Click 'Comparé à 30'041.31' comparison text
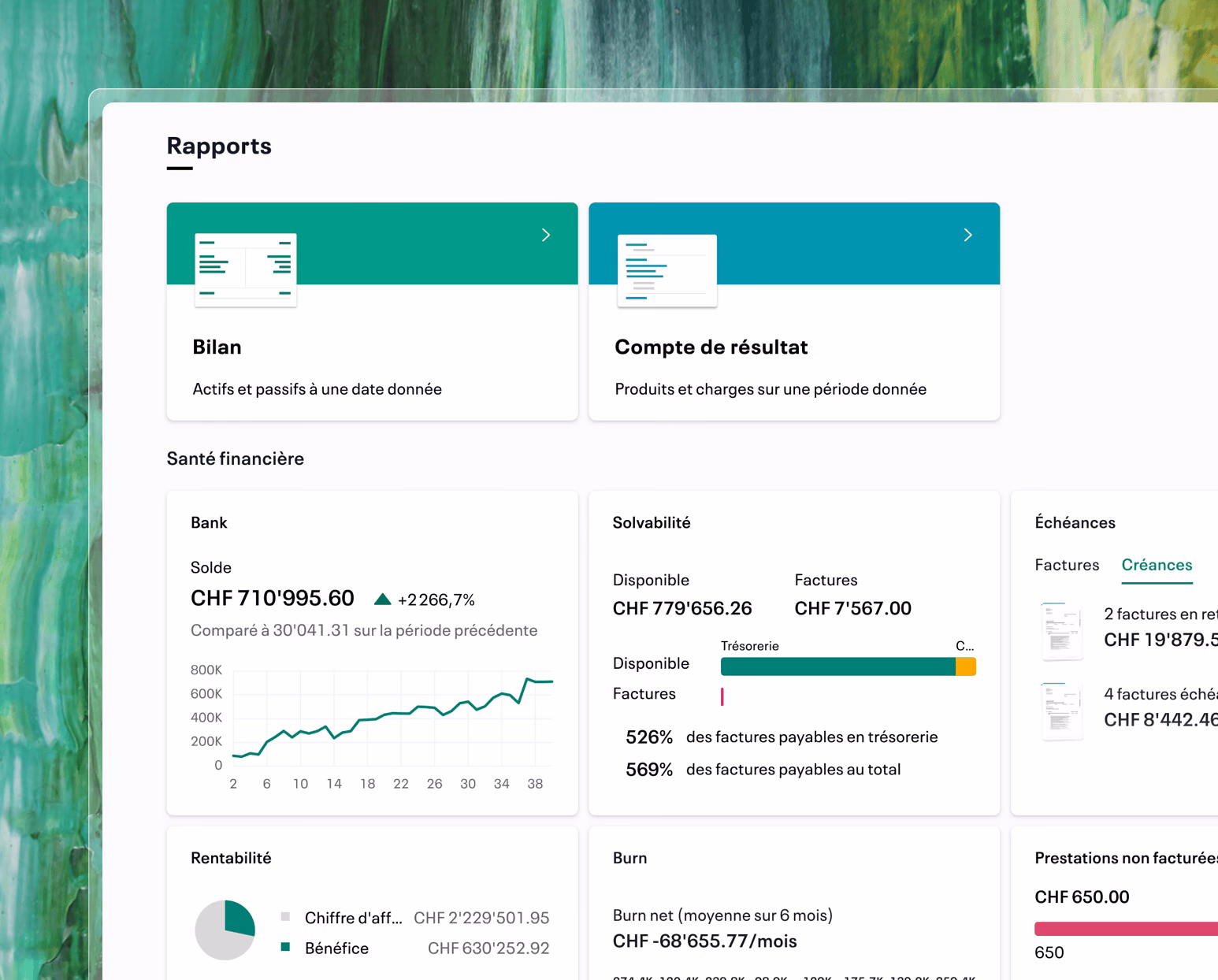The height and width of the screenshot is (980, 1218). (x=364, y=630)
